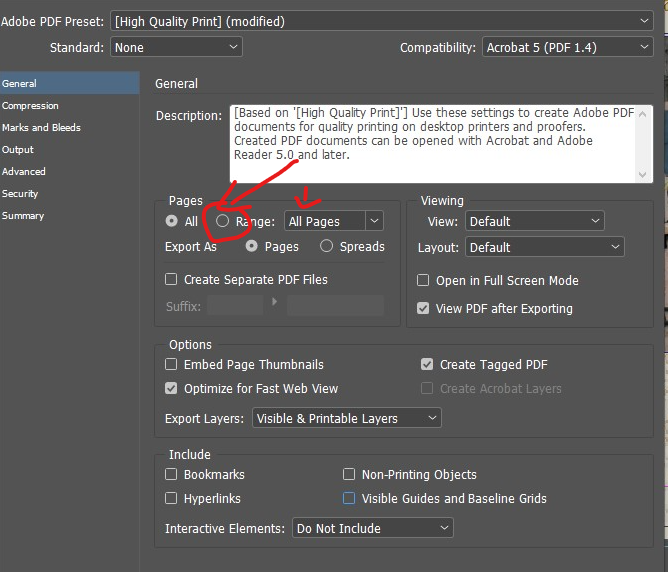Select the Range radio button
This screenshot has width=668, height=572.
pos(222,221)
